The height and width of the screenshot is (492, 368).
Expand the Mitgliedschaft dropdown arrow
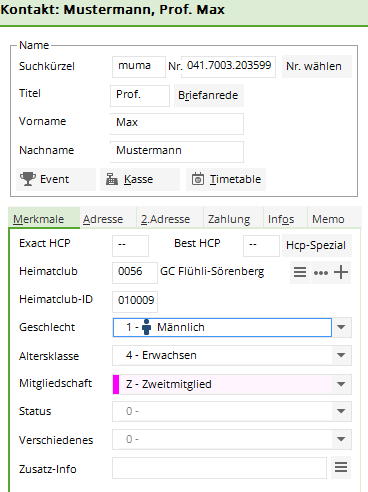tap(341, 384)
